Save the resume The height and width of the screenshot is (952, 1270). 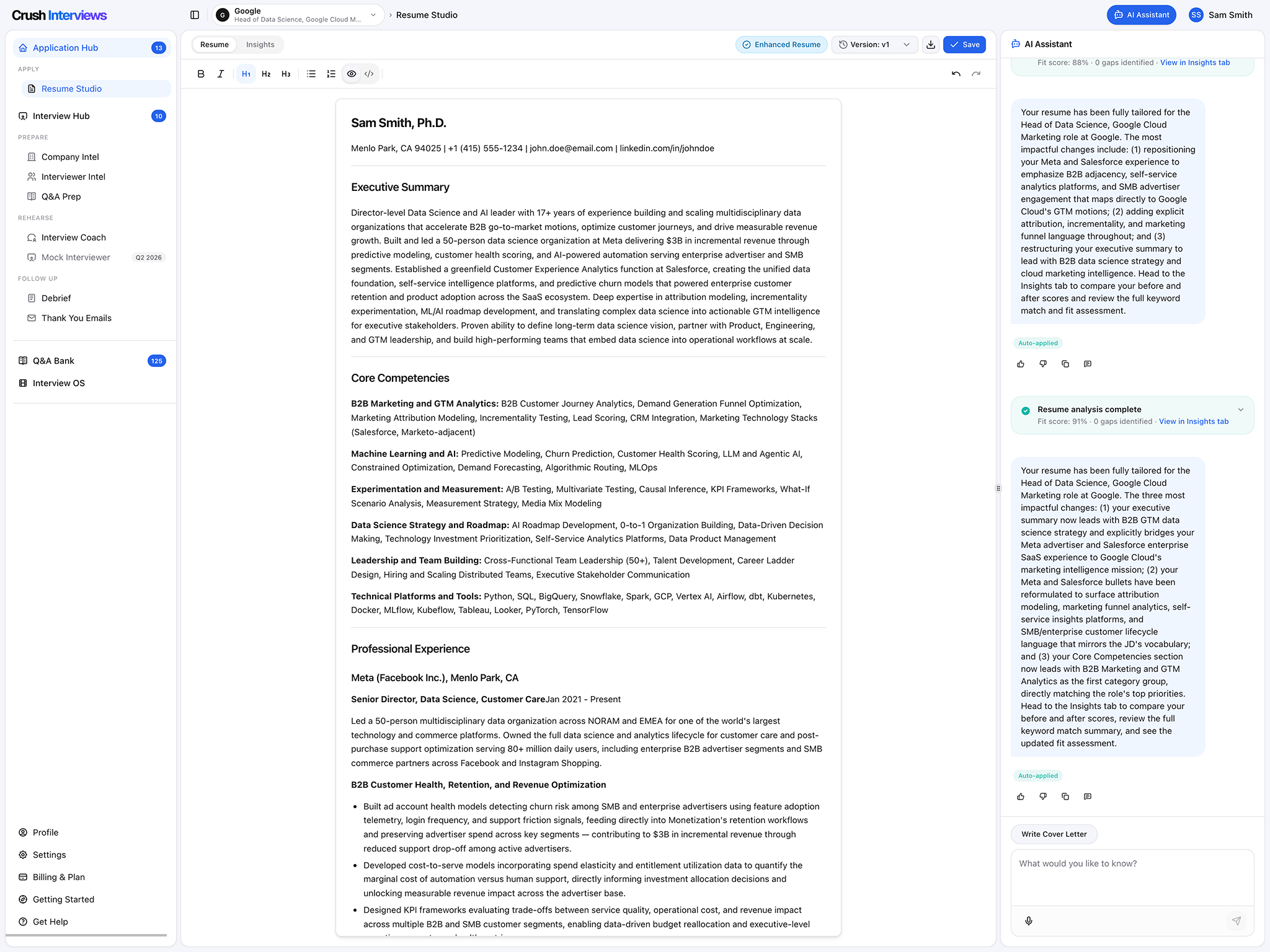[x=964, y=45]
